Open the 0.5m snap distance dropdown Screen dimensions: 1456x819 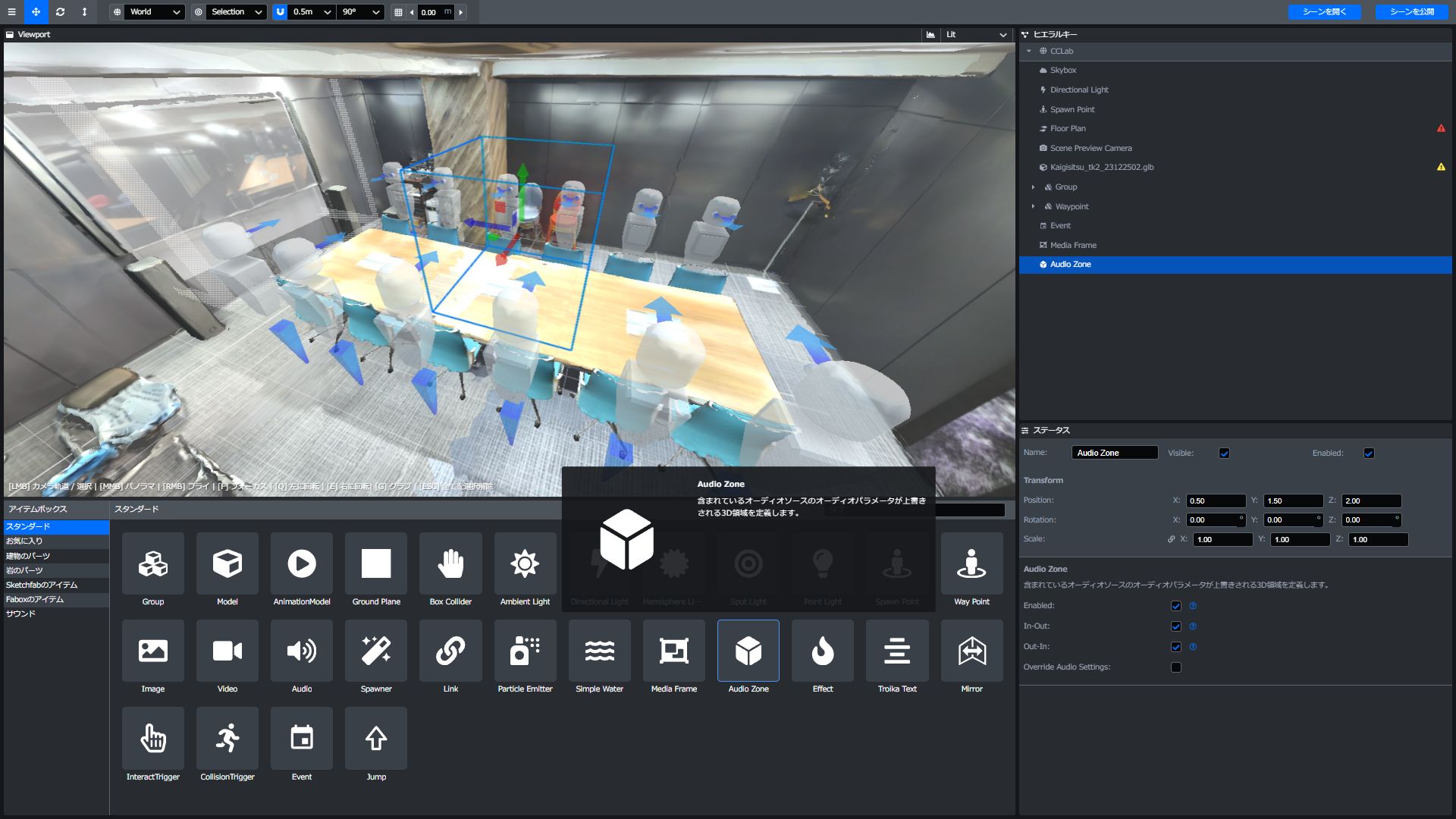[312, 12]
